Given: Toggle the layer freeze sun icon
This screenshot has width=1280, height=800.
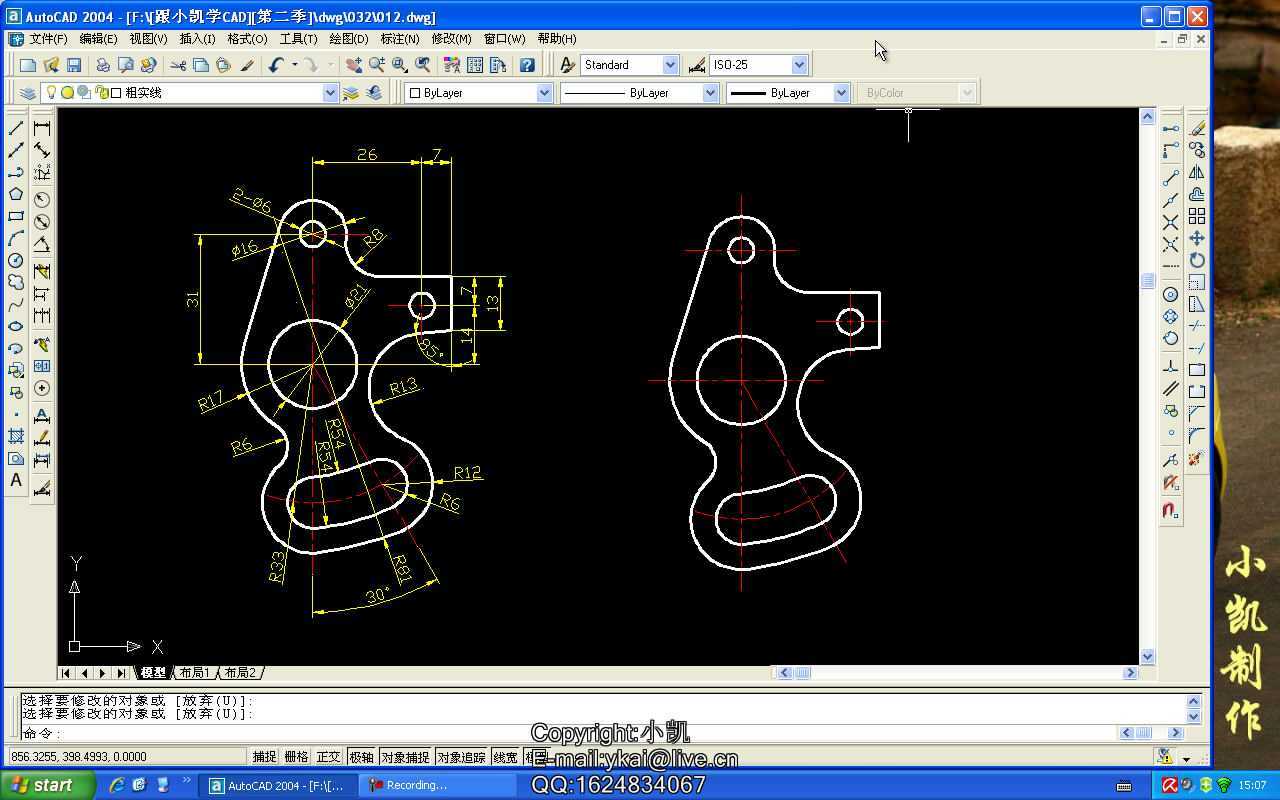Looking at the screenshot, I should pyautogui.click(x=67, y=92).
